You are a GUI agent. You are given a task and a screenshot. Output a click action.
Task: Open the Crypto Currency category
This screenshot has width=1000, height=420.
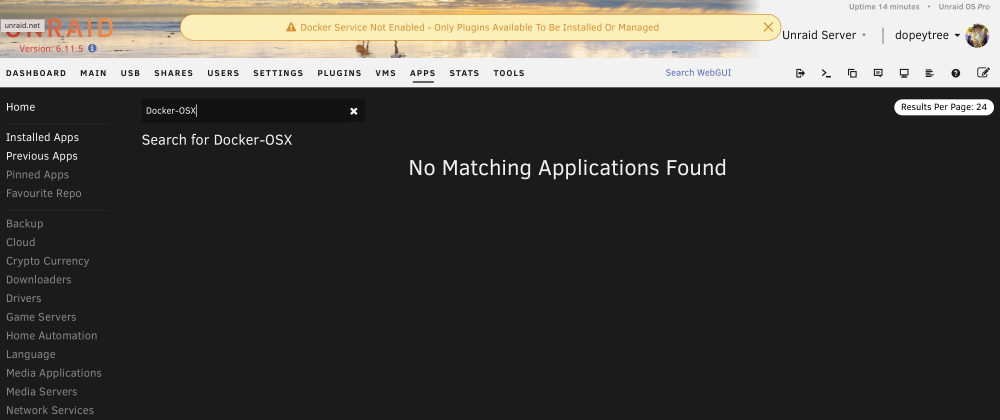[x=48, y=261]
